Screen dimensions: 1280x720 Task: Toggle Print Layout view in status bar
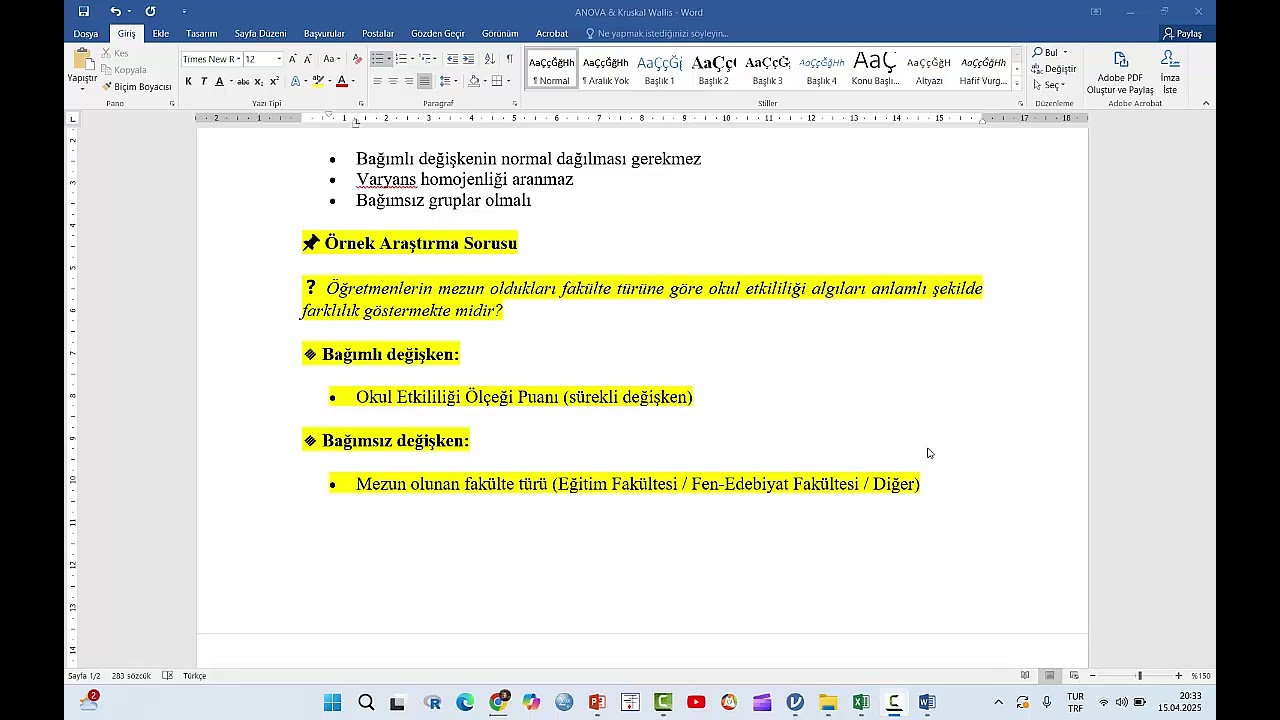(1049, 676)
